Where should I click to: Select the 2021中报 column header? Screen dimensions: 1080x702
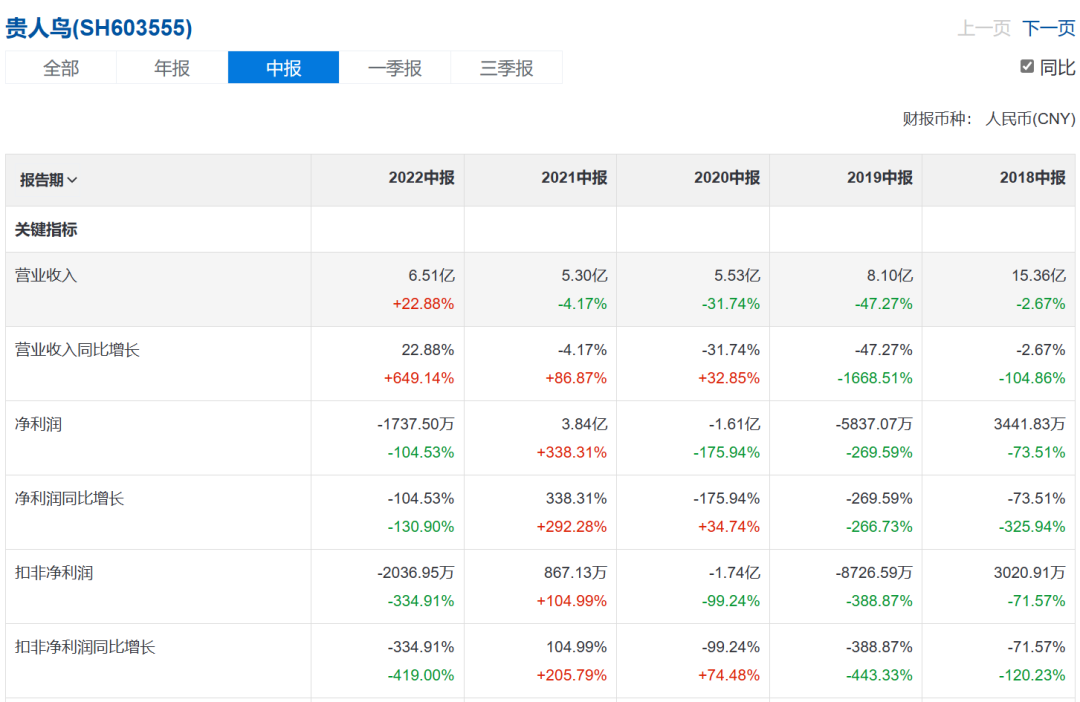pyautogui.click(x=574, y=178)
